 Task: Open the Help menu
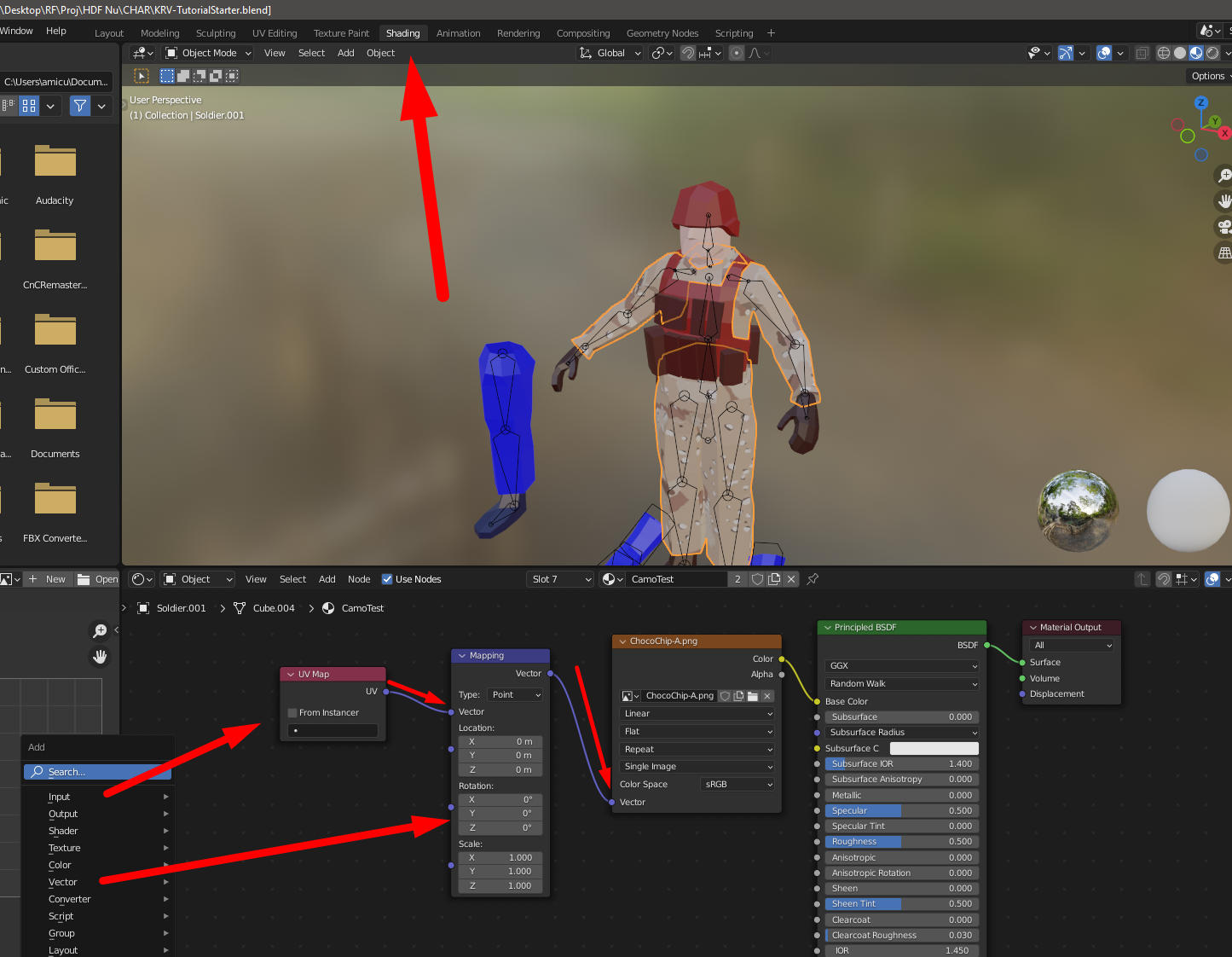click(56, 31)
